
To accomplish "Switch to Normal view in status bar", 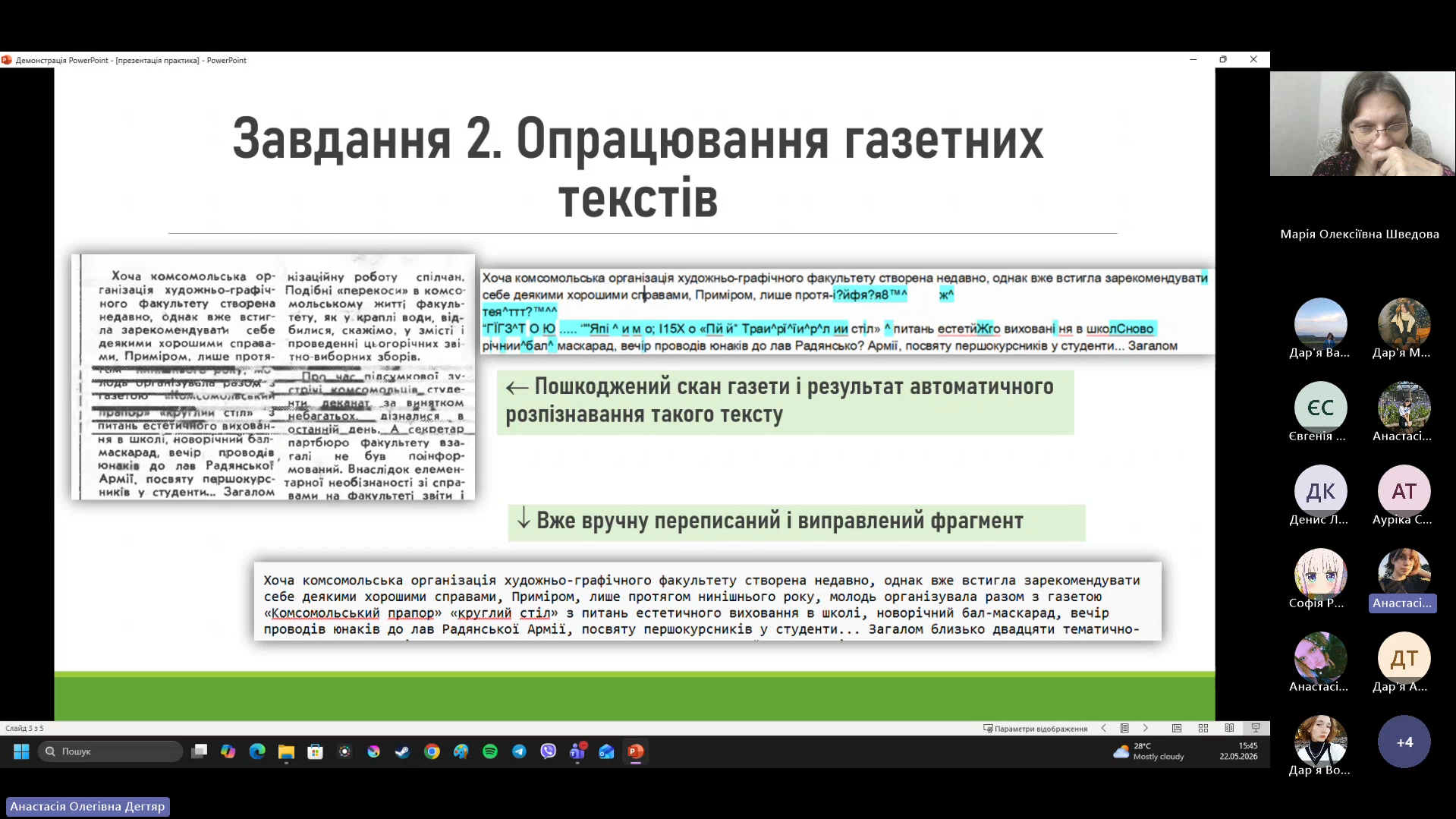I will click(1177, 729).
